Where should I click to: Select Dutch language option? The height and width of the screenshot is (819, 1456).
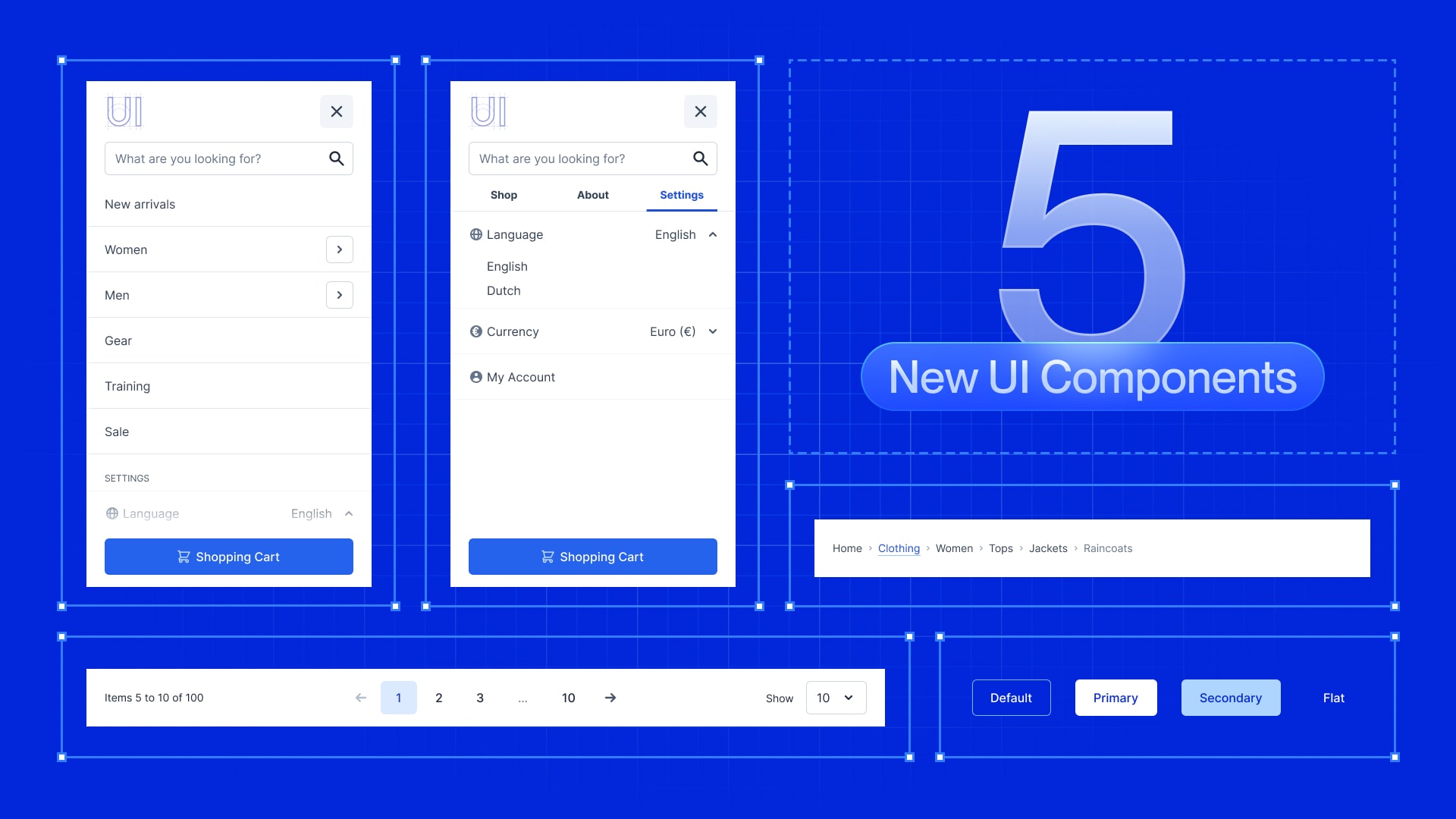[x=504, y=290]
